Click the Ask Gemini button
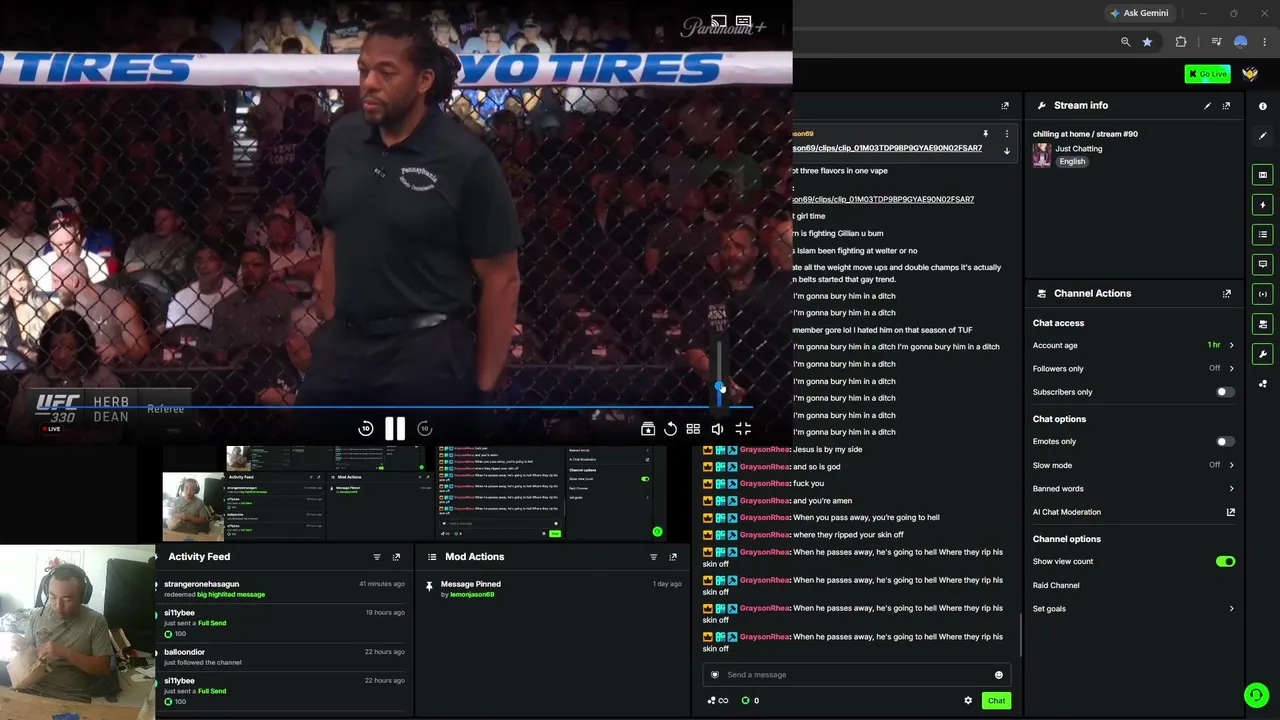Viewport: 1280px width, 720px height. [x=1138, y=13]
